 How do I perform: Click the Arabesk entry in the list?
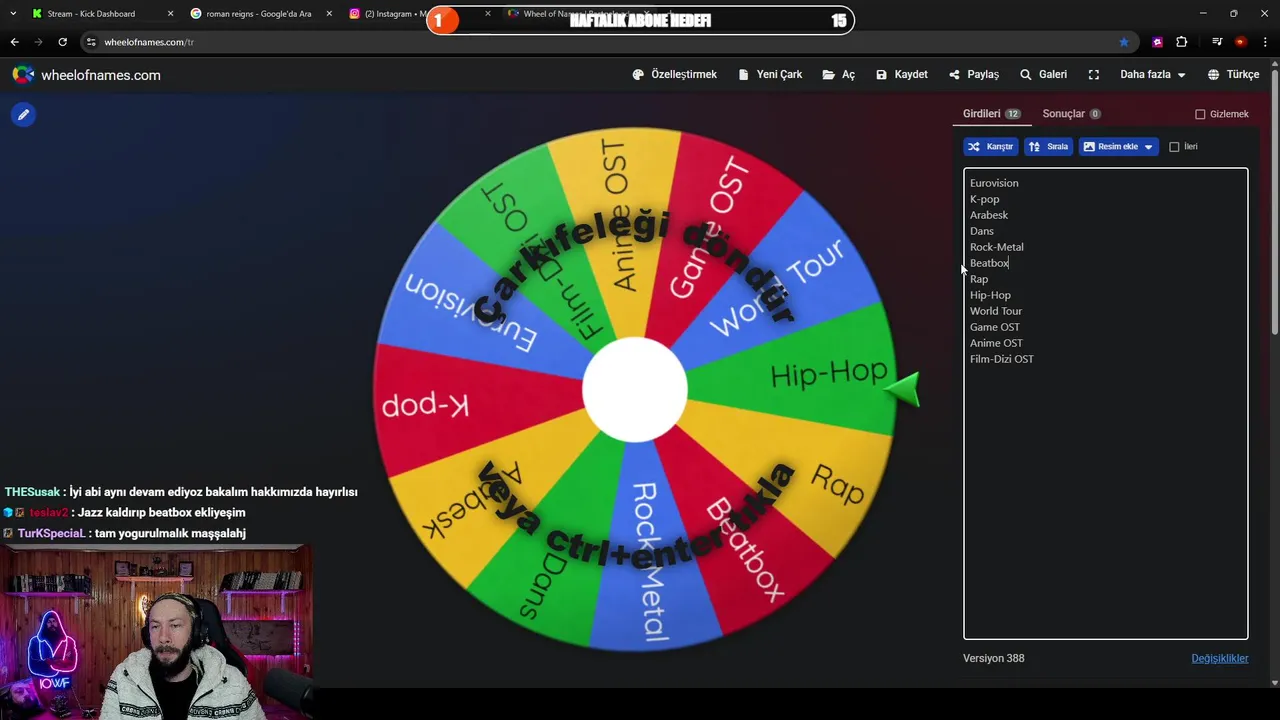[x=989, y=215]
